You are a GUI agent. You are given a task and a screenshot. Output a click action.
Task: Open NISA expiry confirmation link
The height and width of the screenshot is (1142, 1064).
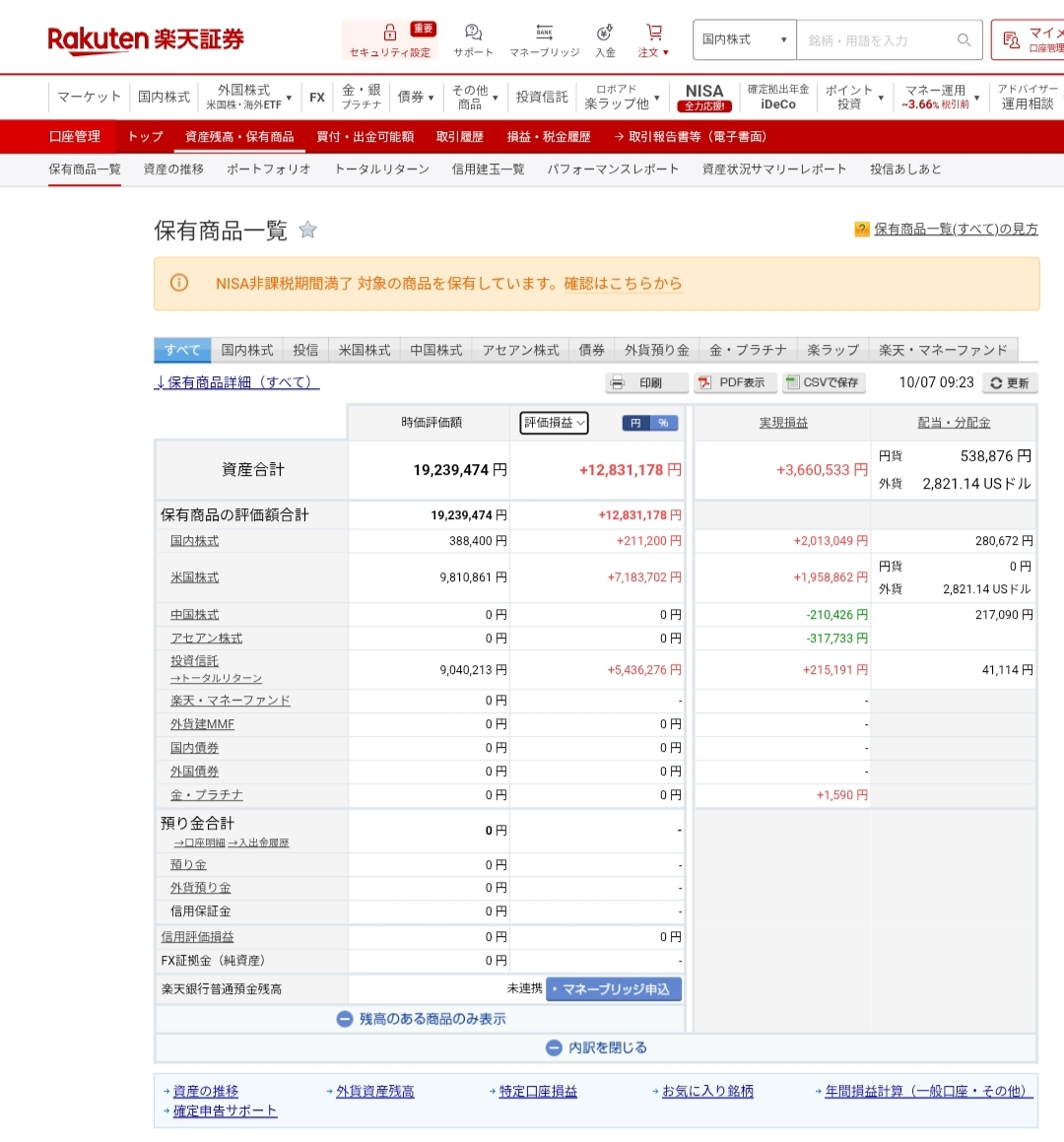(x=623, y=284)
